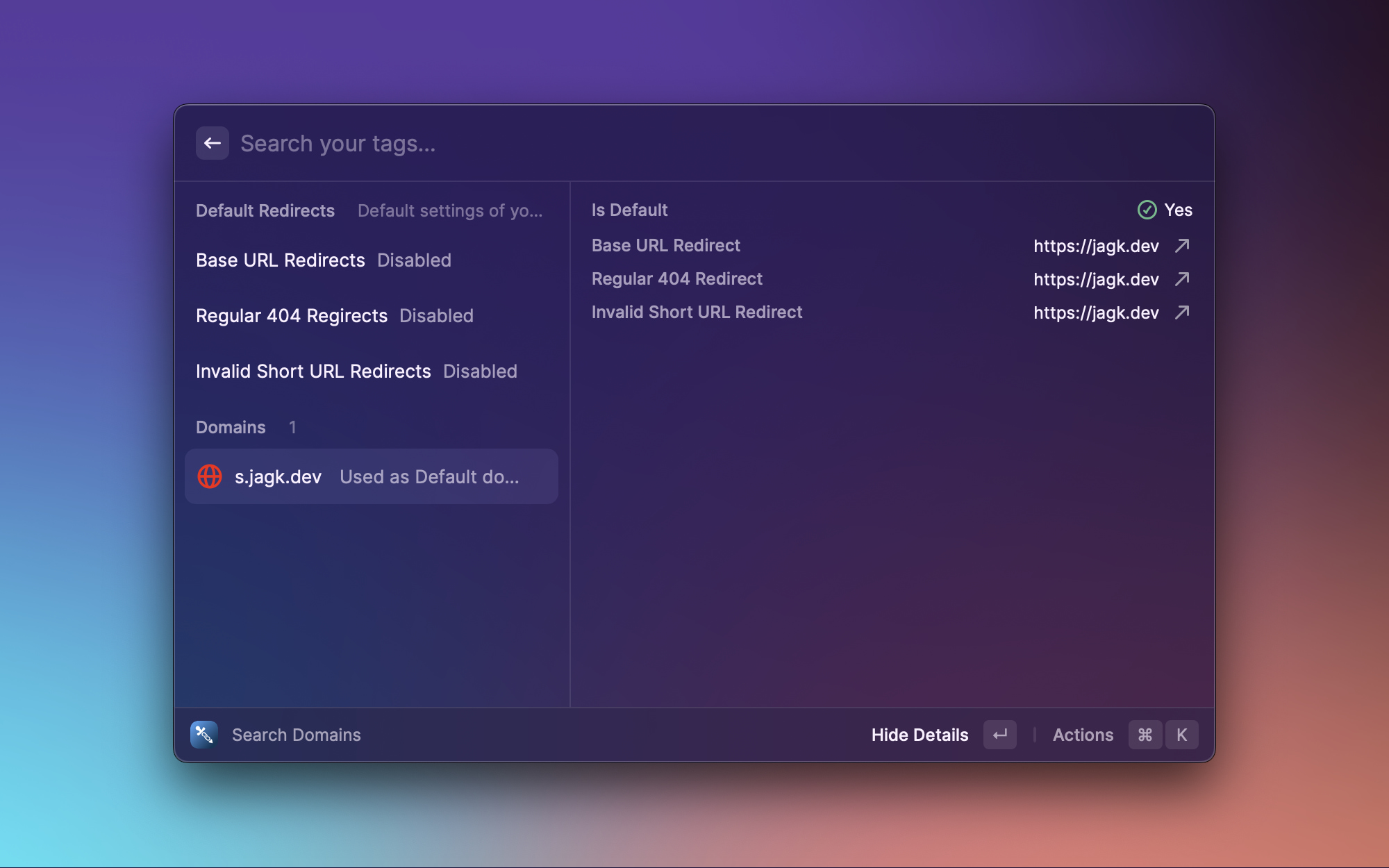This screenshot has width=1389, height=868.
Task: Open Invalid Short URL Redirect link arrow
Action: 1182,312
